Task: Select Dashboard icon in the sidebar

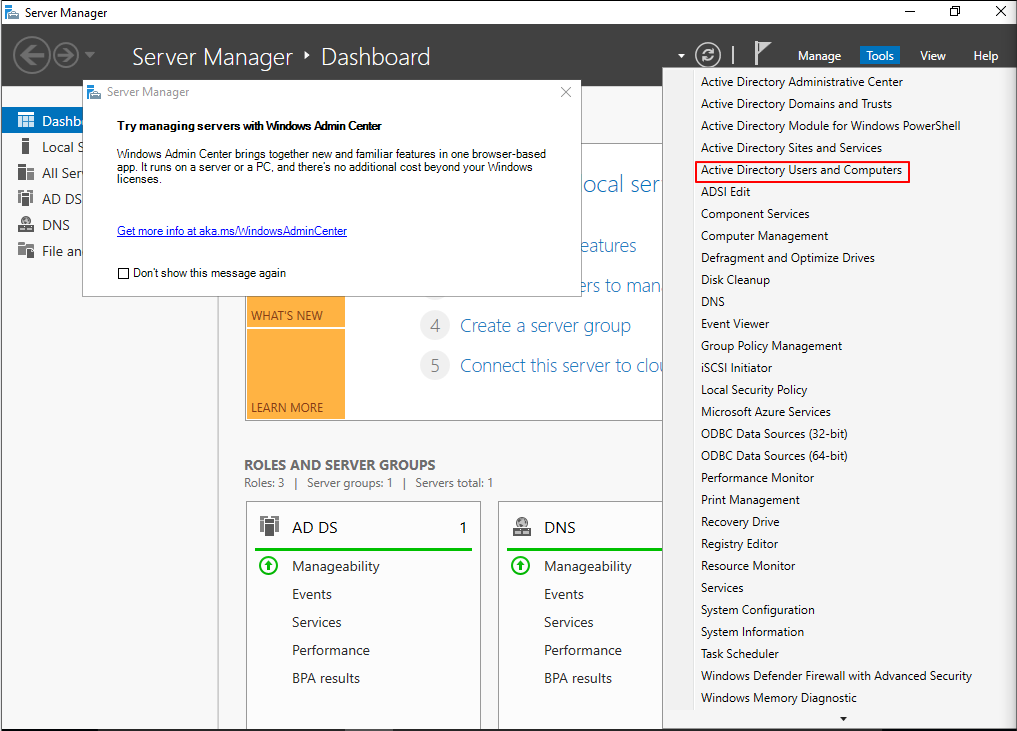Action: [x=26, y=121]
